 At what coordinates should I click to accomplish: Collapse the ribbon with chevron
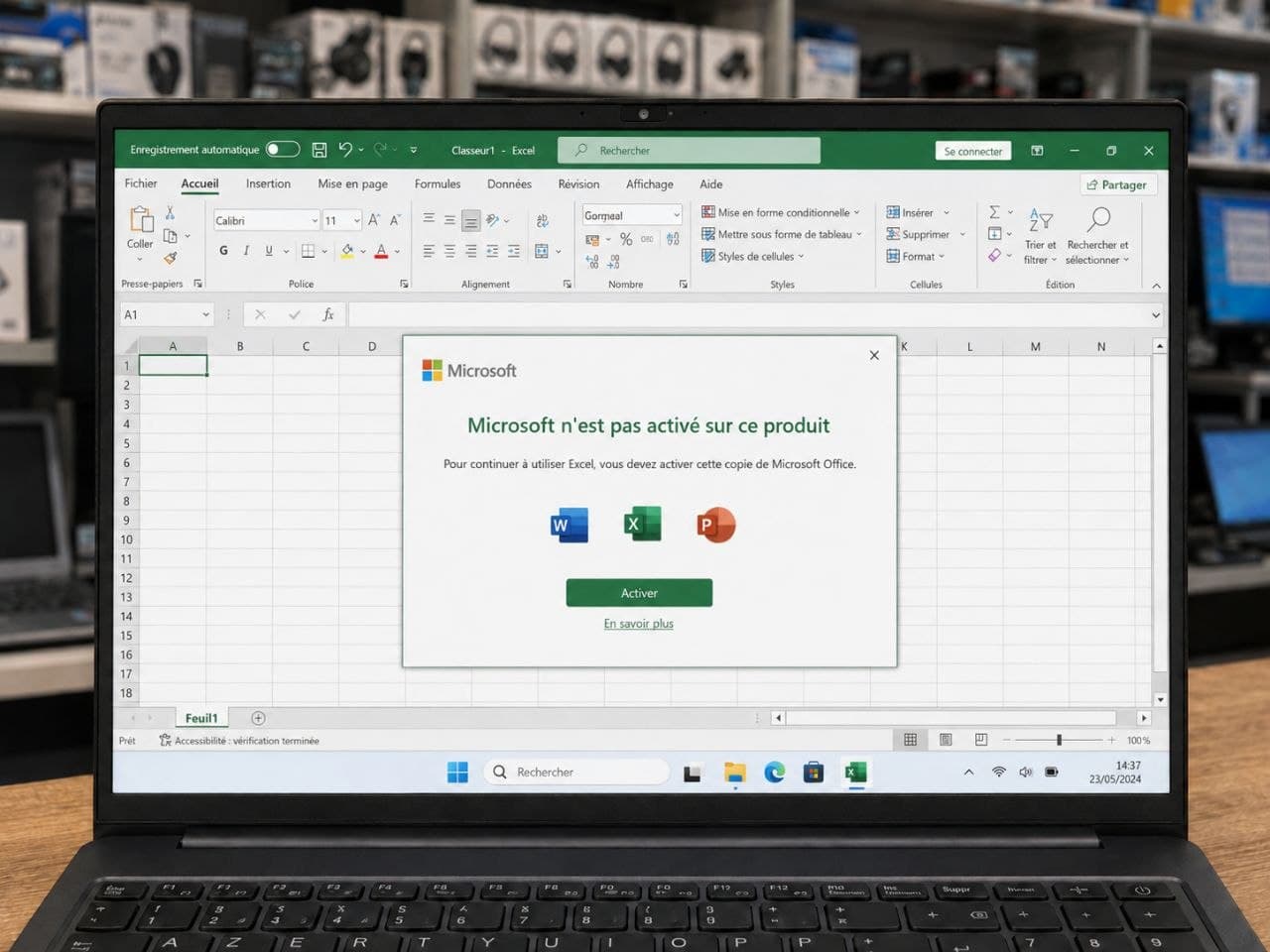click(x=1156, y=286)
